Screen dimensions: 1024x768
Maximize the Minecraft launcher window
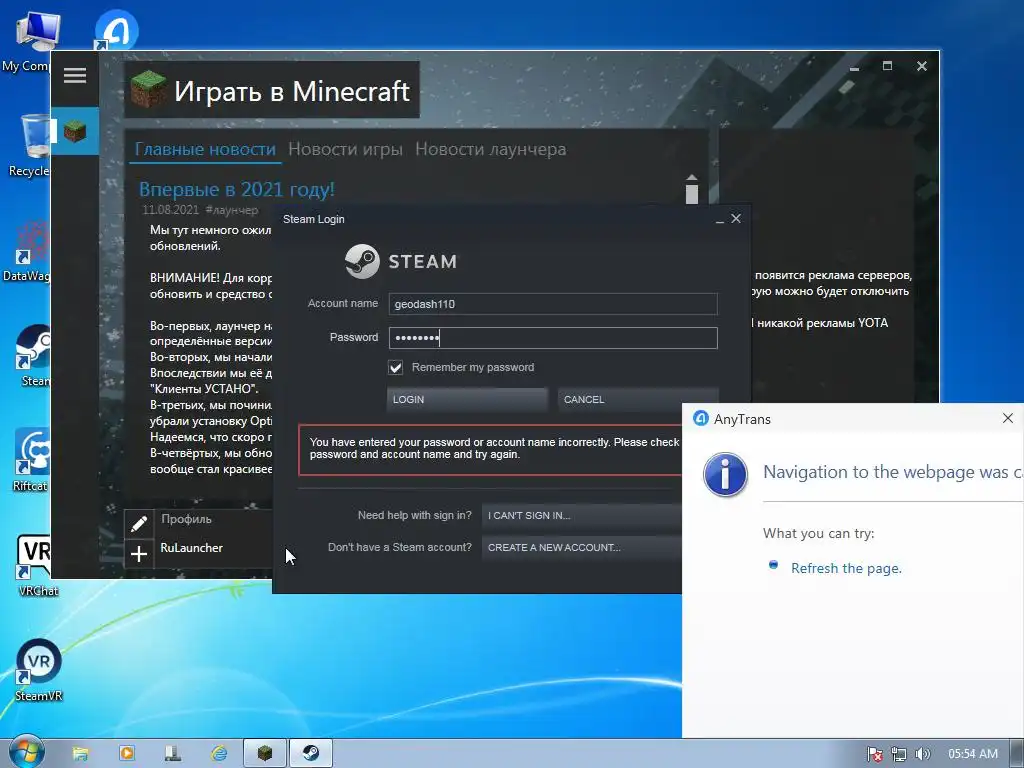(888, 66)
